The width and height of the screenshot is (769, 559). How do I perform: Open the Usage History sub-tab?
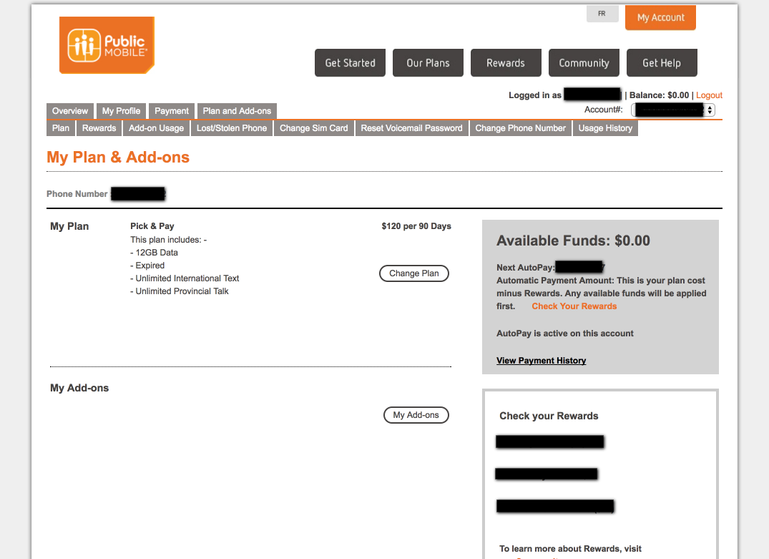tap(605, 128)
